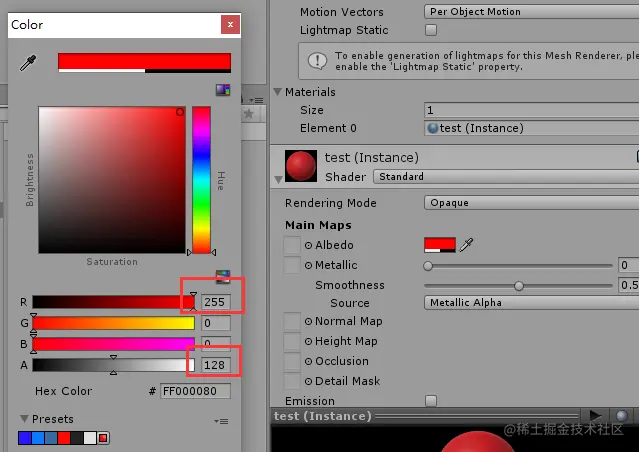
Task: Click the G value field showing 0
Action: point(216,323)
